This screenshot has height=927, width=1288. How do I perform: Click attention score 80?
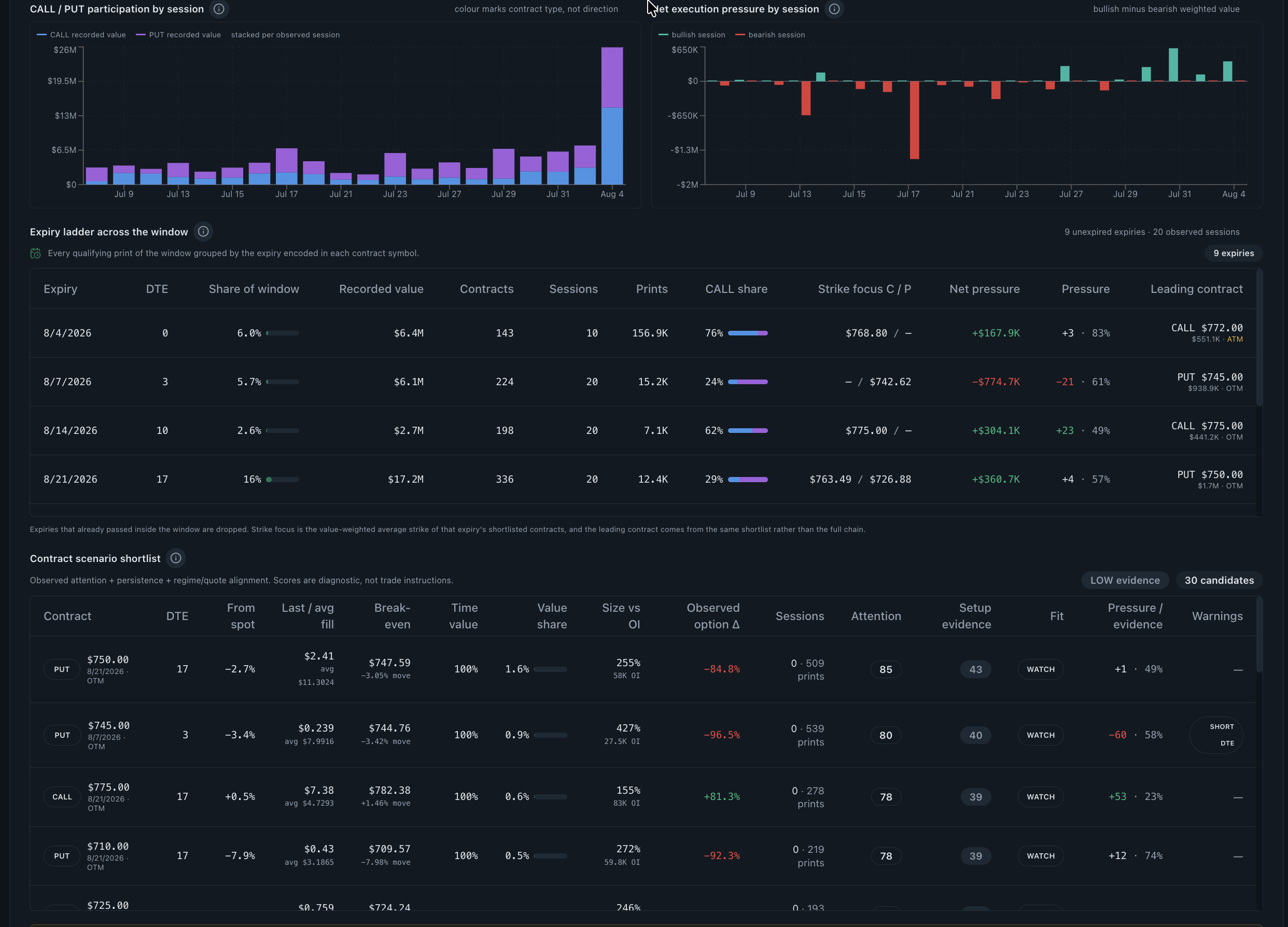click(885, 735)
